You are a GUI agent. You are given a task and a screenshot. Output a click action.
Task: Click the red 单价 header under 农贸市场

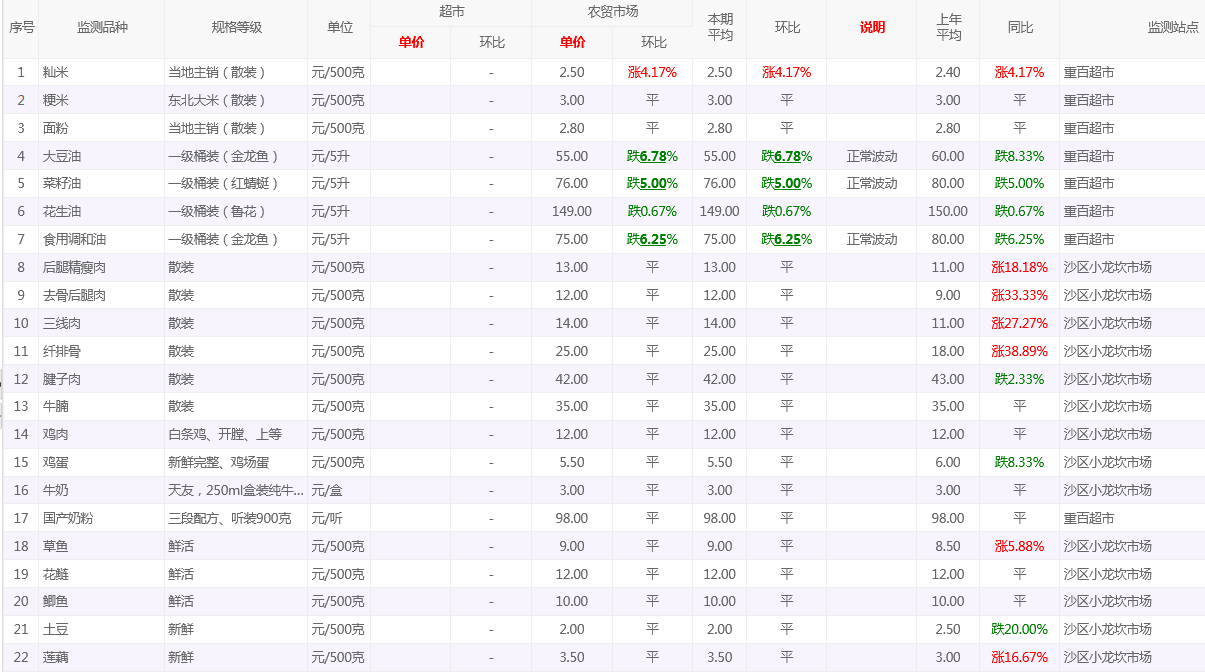[x=572, y=42]
